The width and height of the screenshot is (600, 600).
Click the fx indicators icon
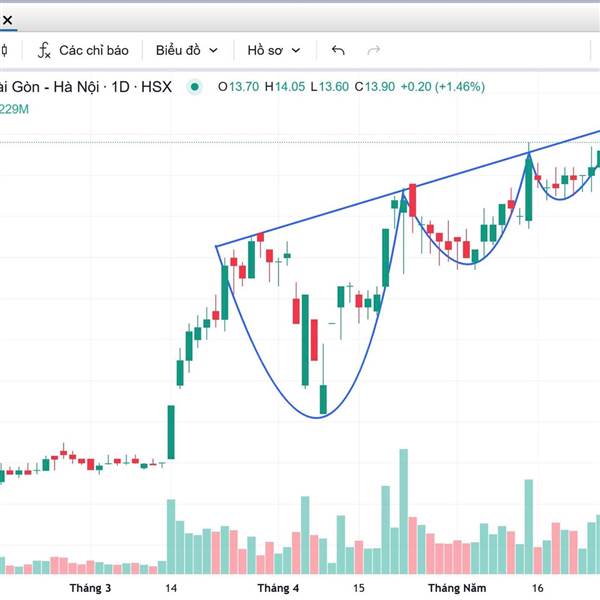click(x=44, y=51)
